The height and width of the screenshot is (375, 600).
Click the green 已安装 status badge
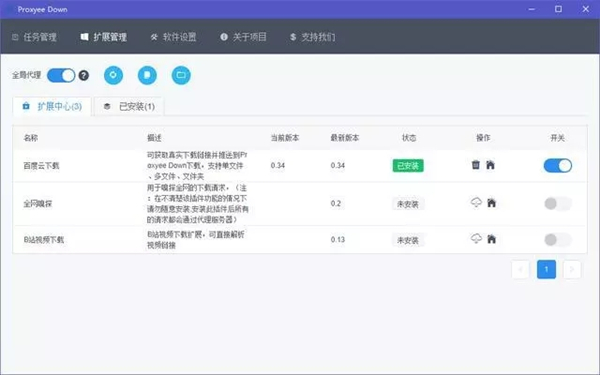coord(408,166)
